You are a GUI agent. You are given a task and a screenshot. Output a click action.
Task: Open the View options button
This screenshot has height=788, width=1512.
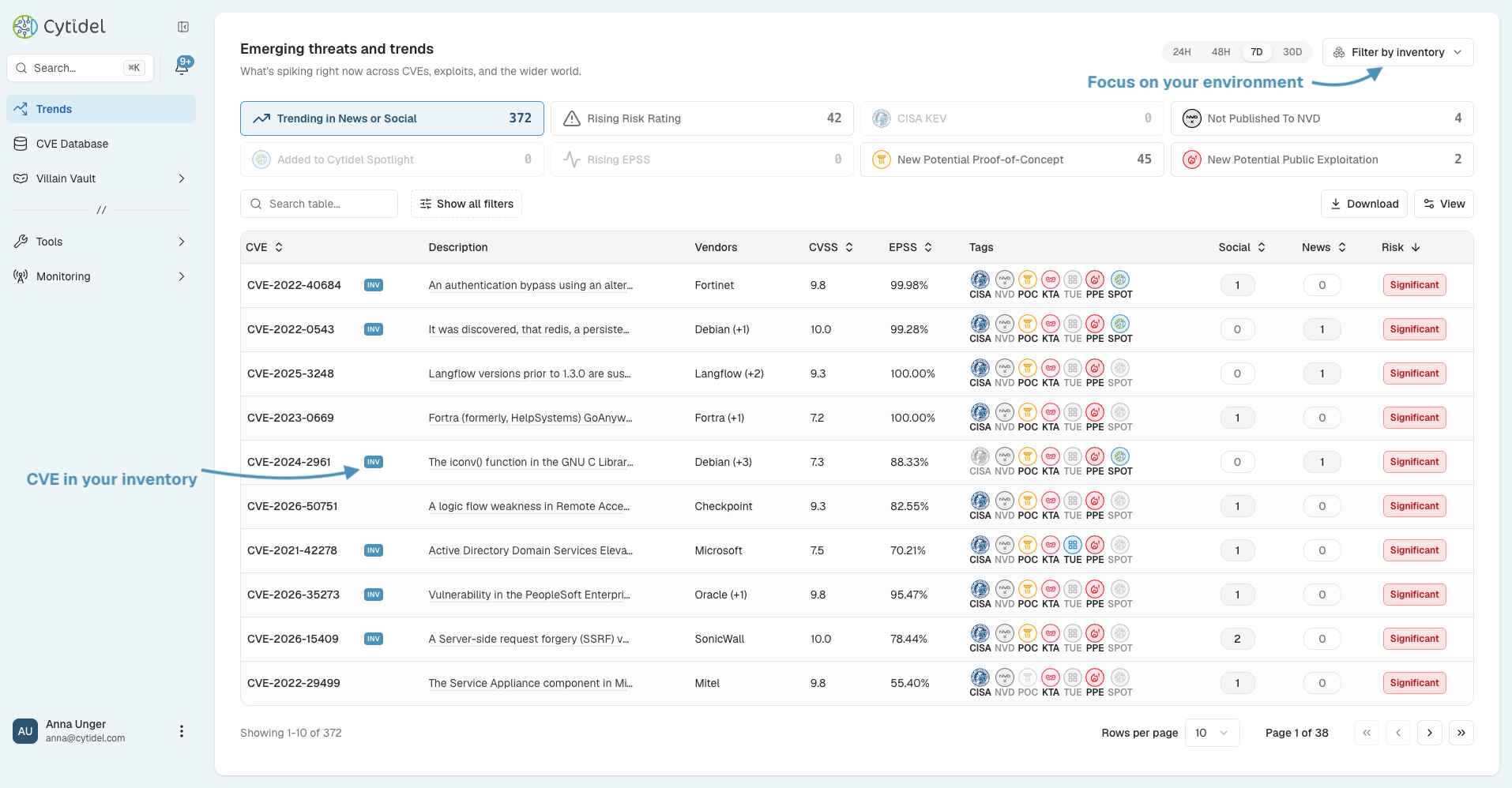click(1444, 204)
